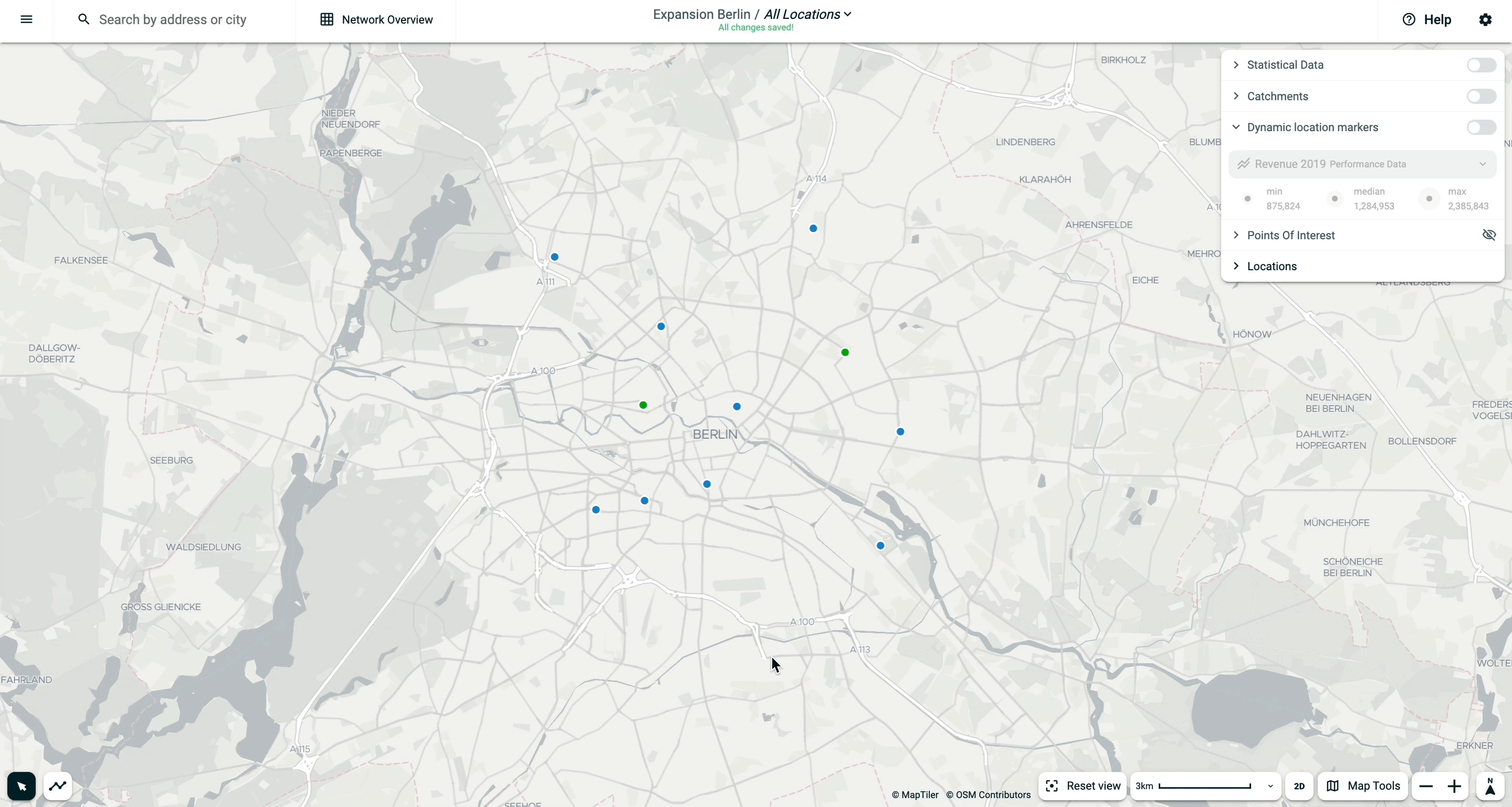Select the green marker north-east of Berlin center
The height and width of the screenshot is (807, 1512).
(x=845, y=353)
